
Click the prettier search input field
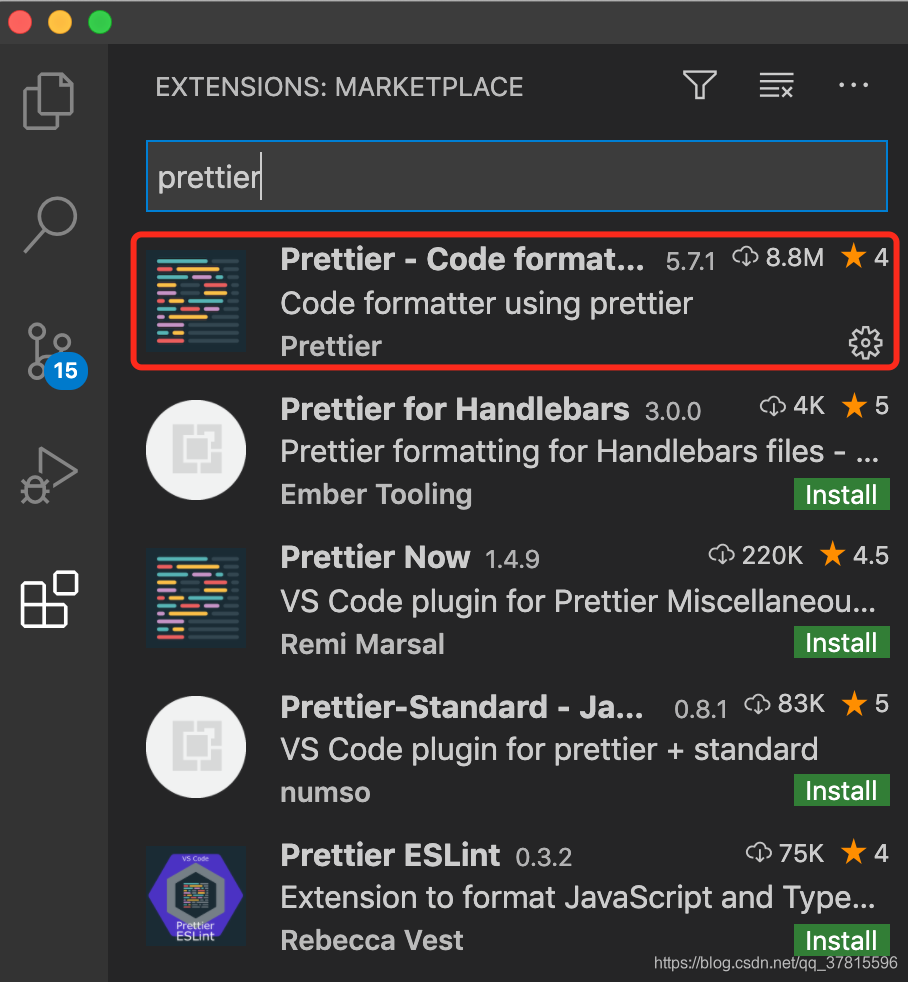coord(516,176)
